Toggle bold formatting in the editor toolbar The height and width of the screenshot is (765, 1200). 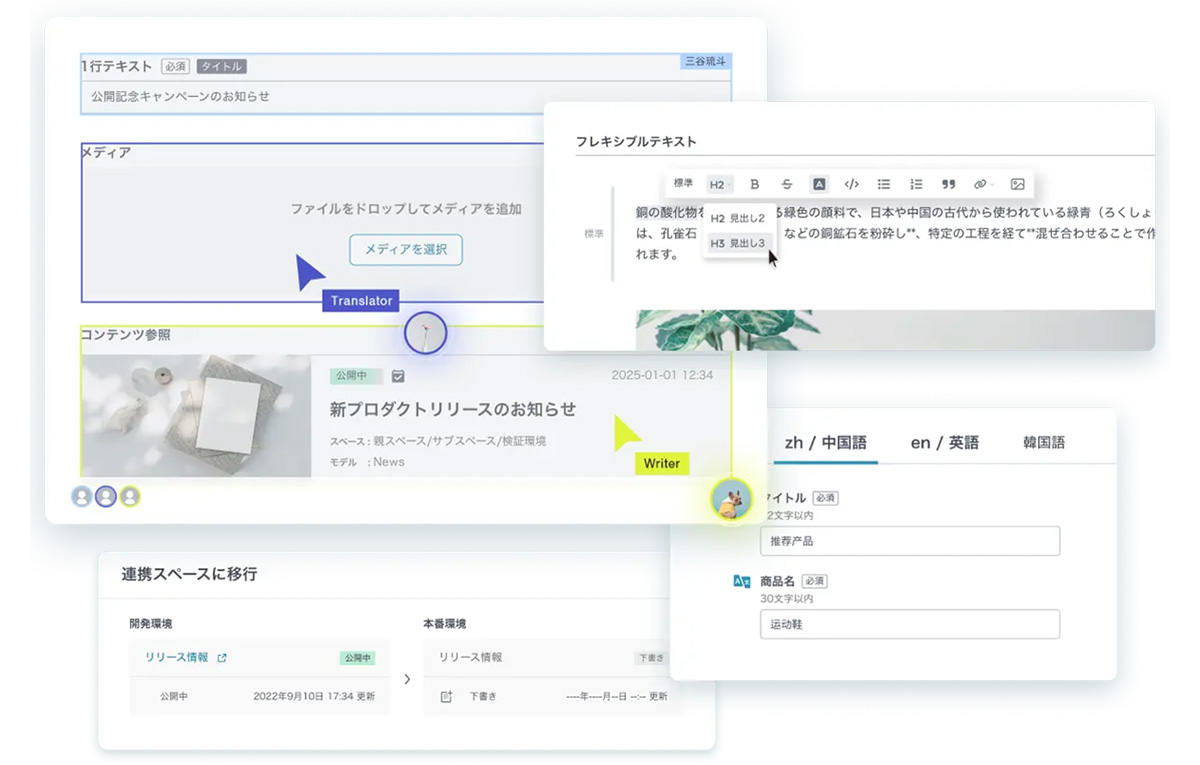coord(755,184)
